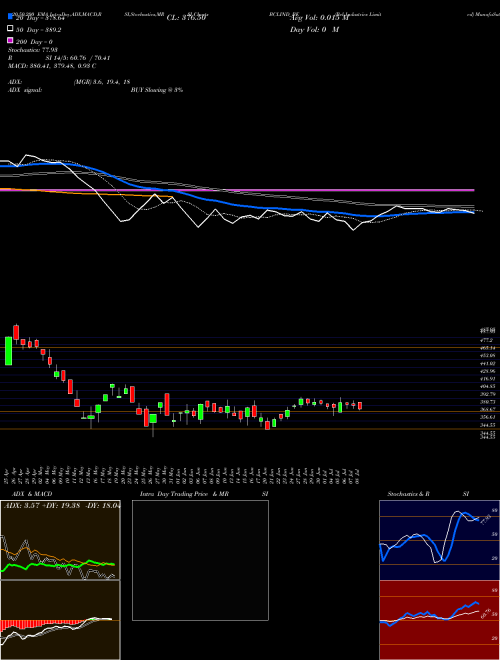Click the 356.61 price axis label
Image resolution: width=500 pixels, height=660 pixels.
tap(488, 417)
